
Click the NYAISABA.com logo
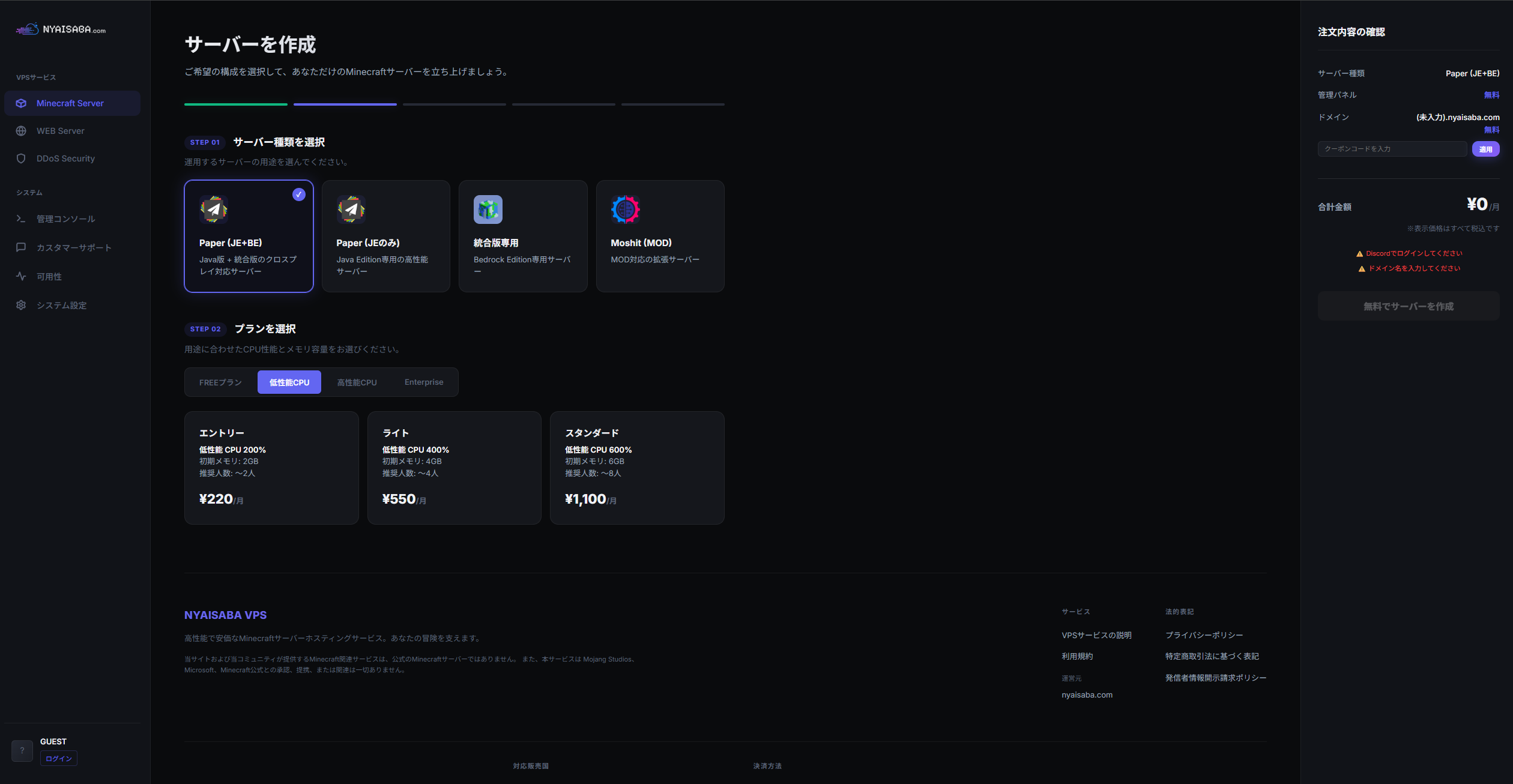point(61,29)
